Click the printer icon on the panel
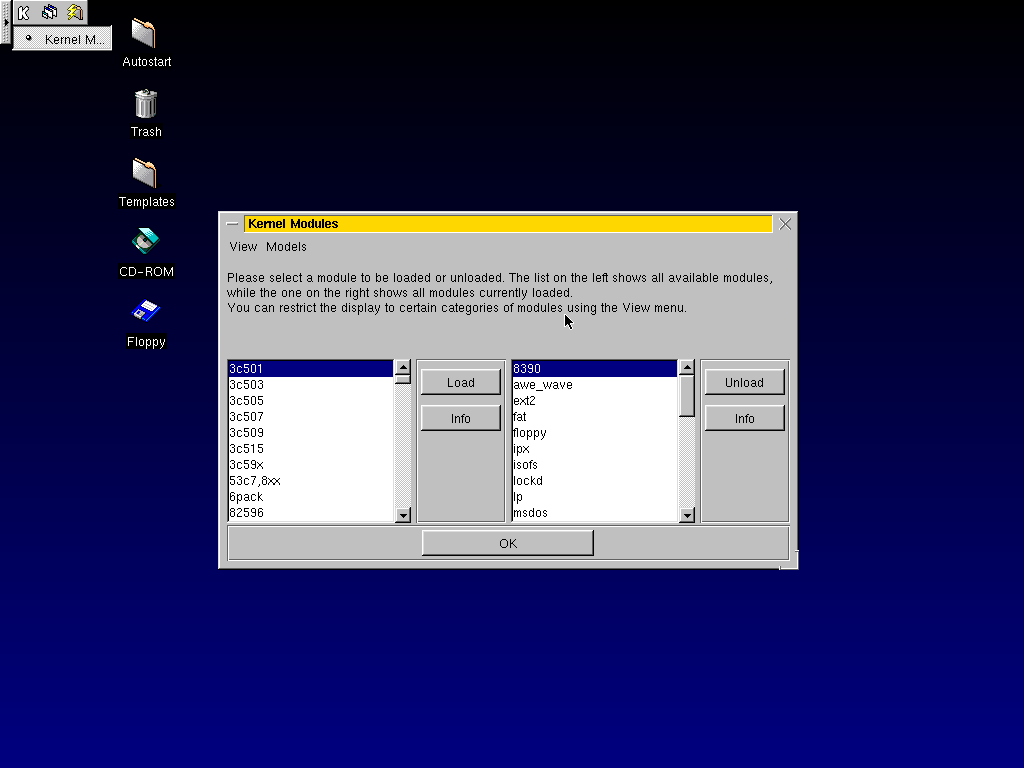Image resolution: width=1024 pixels, height=768 pixels. [x=48, y=12]
